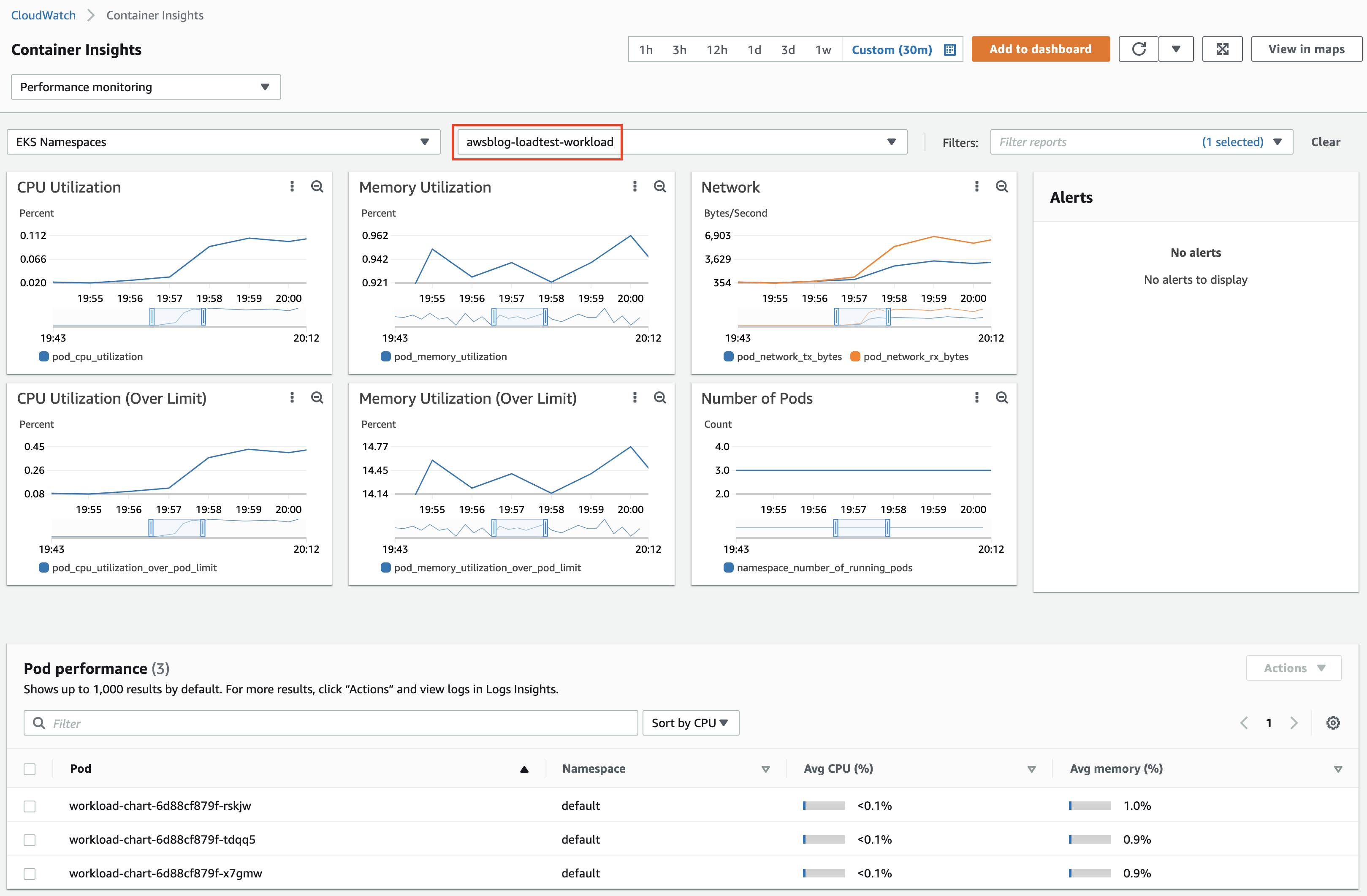Go to the CloudWatch breadcrumb link

(x=43, y=16)
